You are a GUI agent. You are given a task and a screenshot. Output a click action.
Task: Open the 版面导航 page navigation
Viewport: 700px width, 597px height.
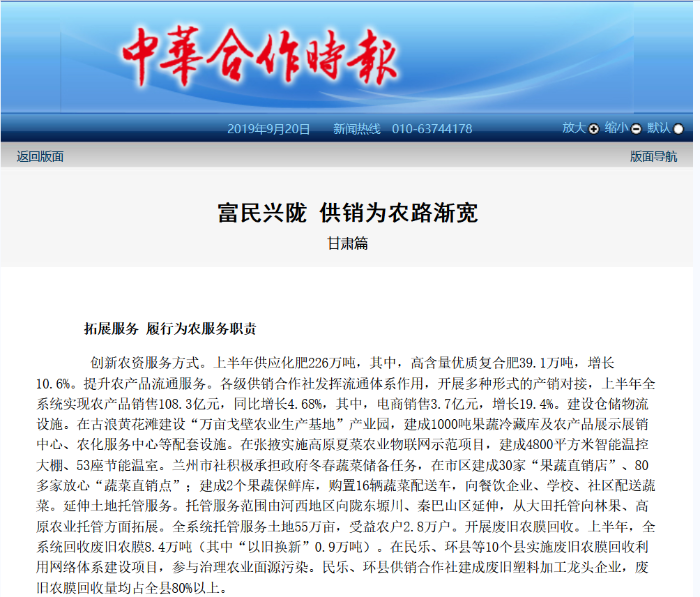[x=653, y=156]
